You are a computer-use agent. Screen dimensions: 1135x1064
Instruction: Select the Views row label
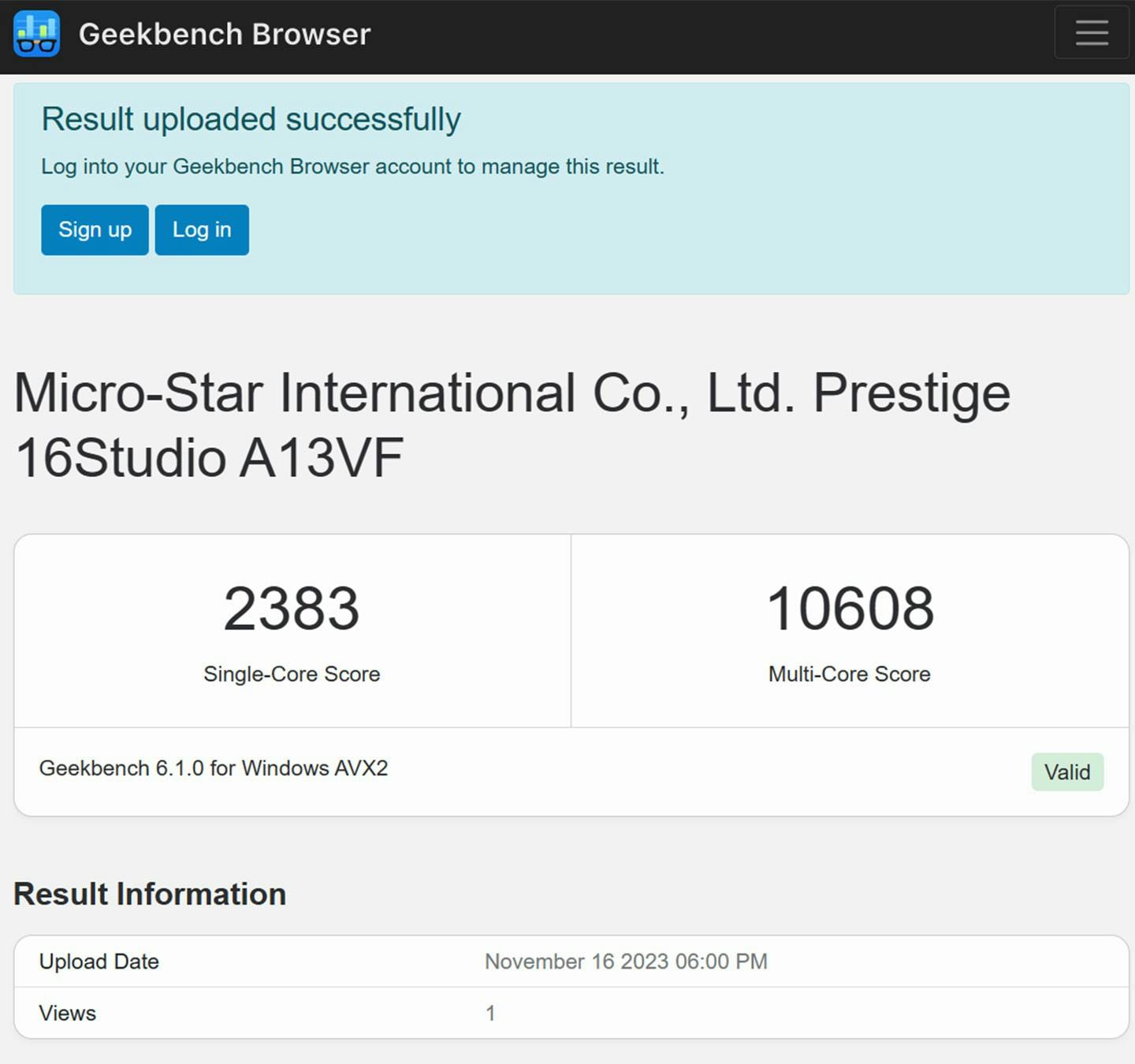(x=68, y=1014)
